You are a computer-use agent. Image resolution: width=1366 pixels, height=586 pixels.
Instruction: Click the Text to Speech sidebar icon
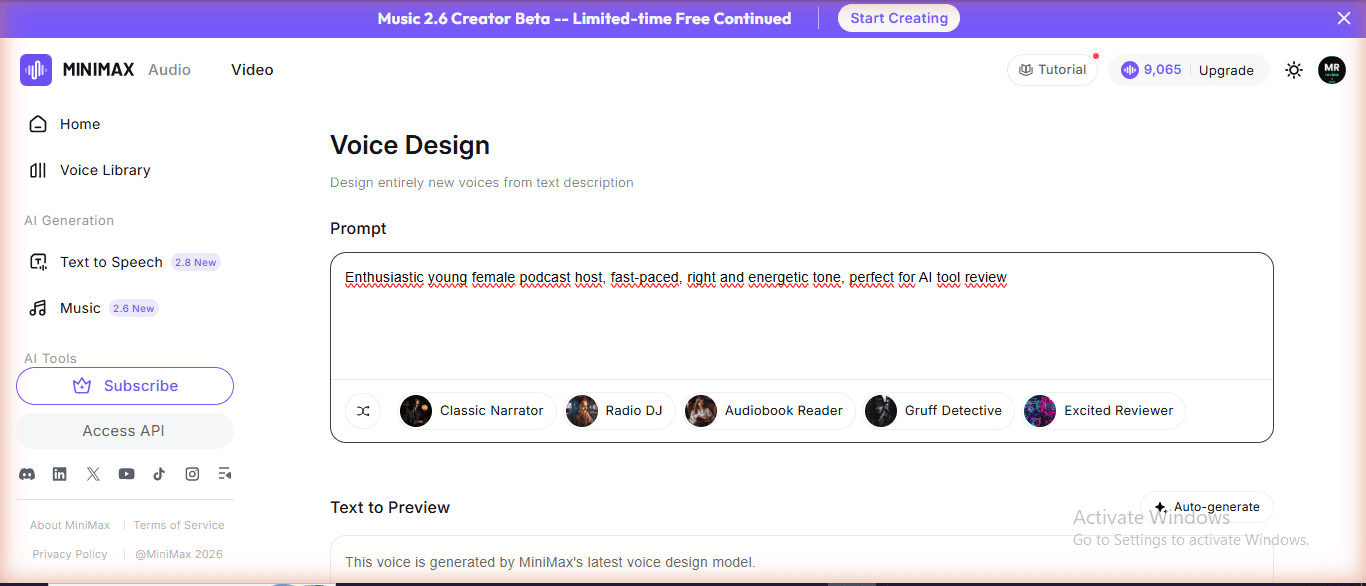tap(38, 262)
